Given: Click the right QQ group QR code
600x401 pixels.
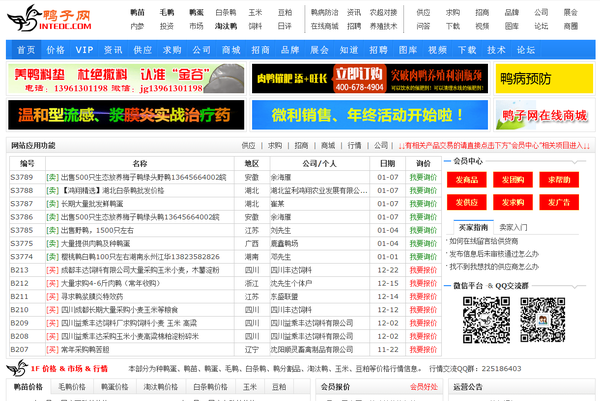Looking at the screenshot, I should click(x=546, y=318).
